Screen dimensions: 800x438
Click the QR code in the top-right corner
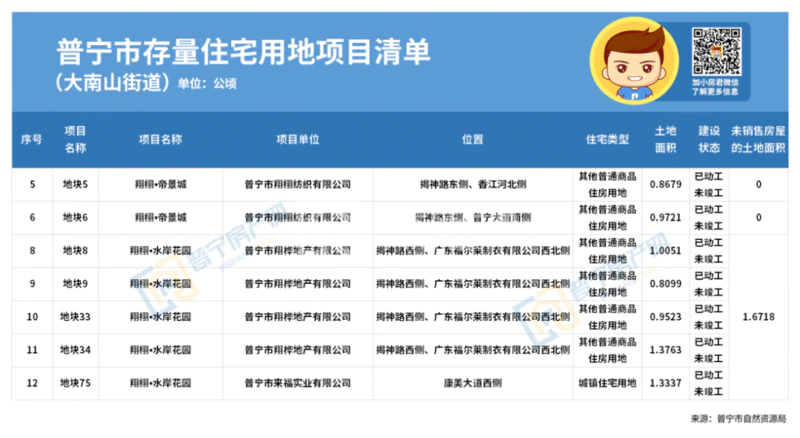coord(715,51)
